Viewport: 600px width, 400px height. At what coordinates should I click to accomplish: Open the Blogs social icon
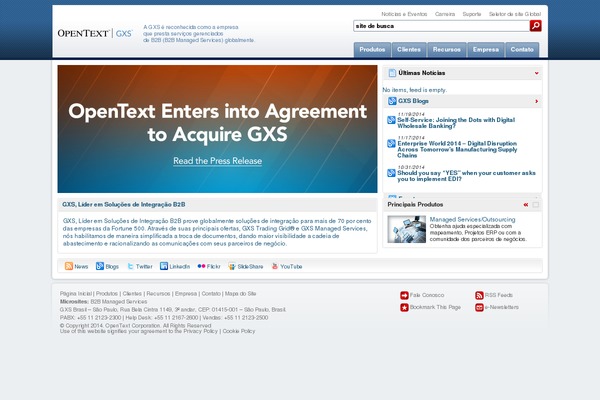[99, 266]
